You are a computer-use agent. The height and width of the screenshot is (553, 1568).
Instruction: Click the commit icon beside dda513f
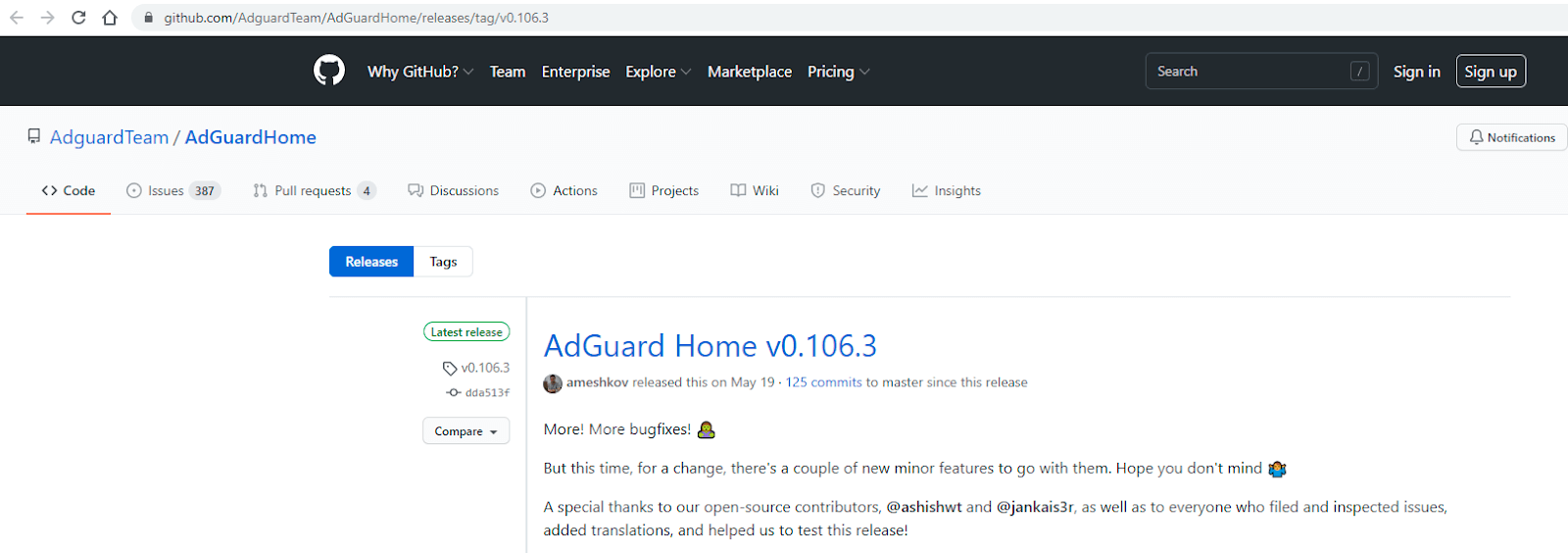point(453,392)
